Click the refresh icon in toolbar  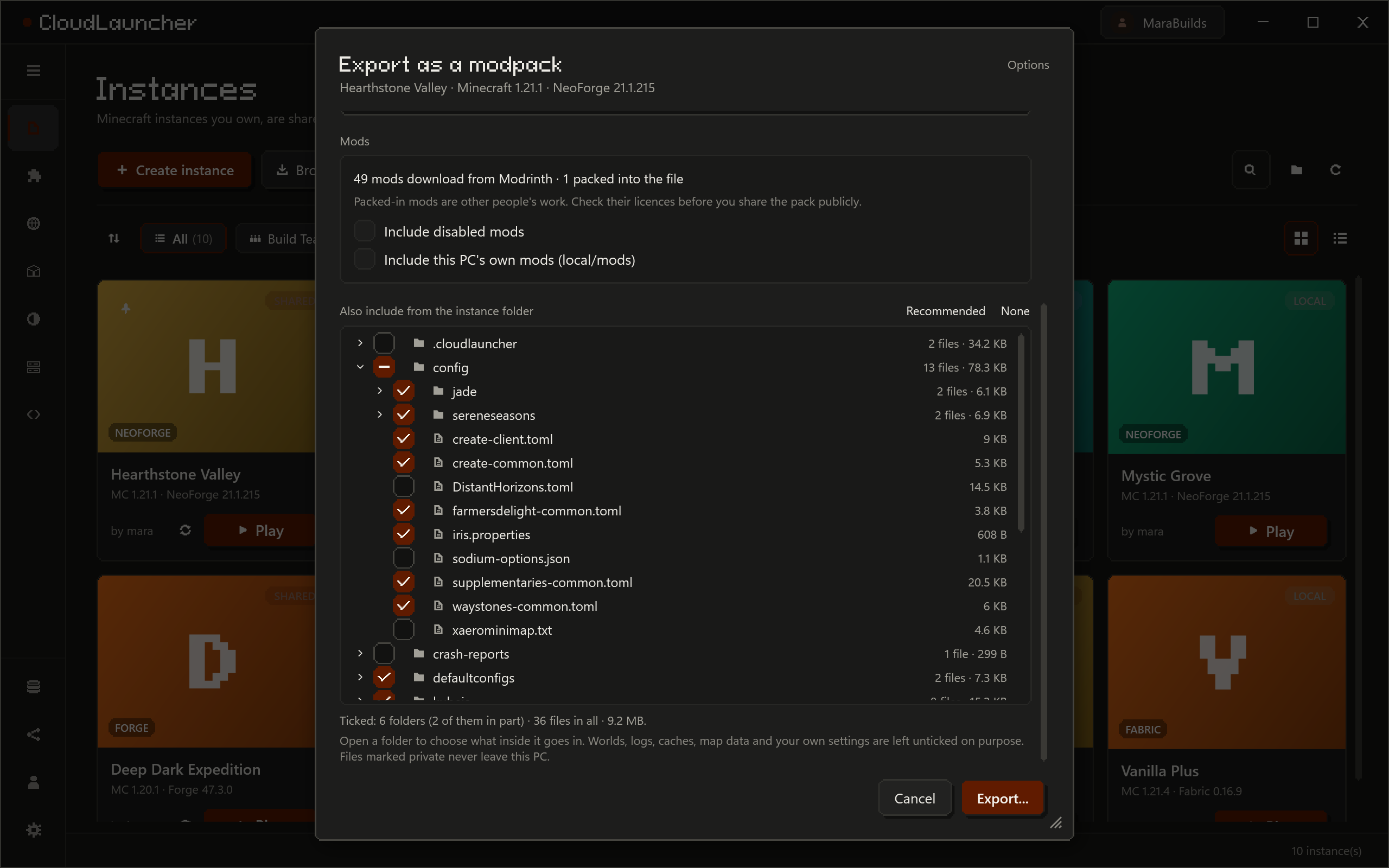pyautogui.click(x=1336, y=170)
